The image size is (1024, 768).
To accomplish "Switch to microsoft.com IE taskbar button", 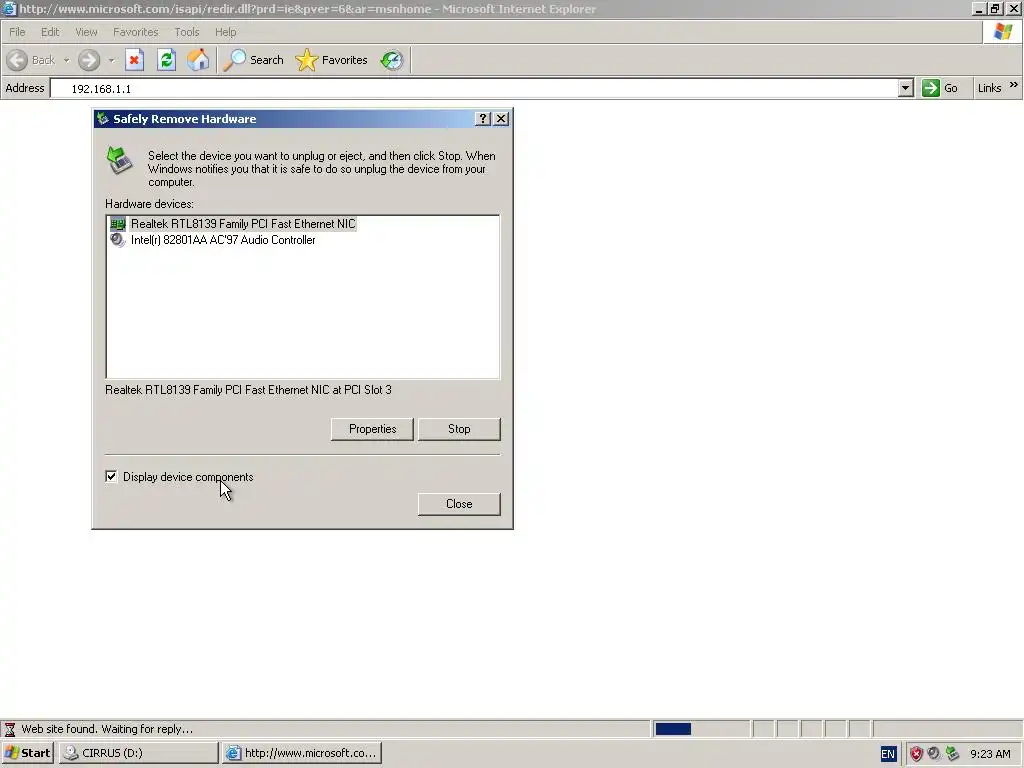I will [302, 753].
